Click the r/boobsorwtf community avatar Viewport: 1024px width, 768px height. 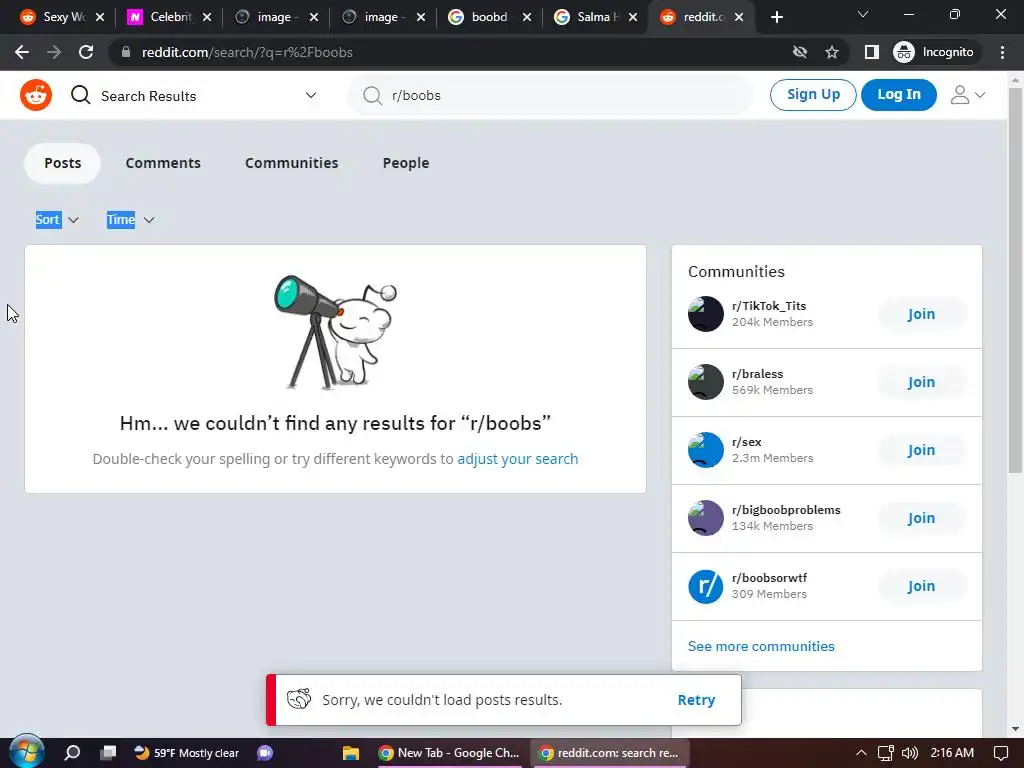pyautogui.click(x=705, y=586)
